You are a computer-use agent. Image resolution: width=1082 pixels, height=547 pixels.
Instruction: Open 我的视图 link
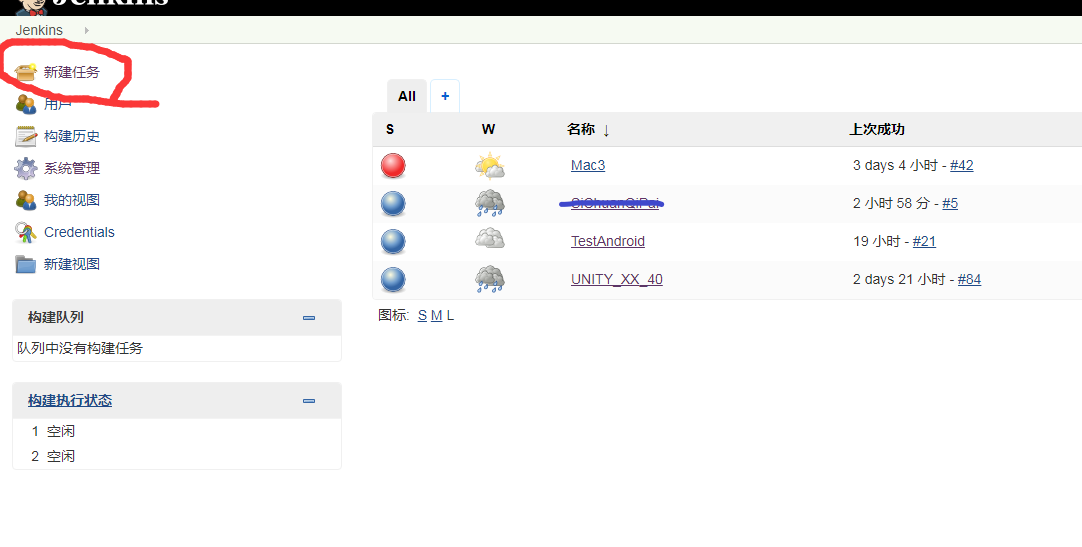72,200
